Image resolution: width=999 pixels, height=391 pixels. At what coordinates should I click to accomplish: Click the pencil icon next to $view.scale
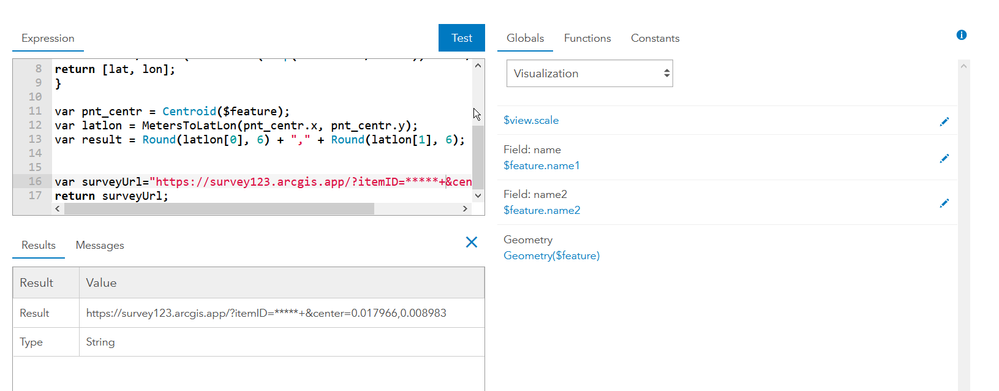click(944, 121)
